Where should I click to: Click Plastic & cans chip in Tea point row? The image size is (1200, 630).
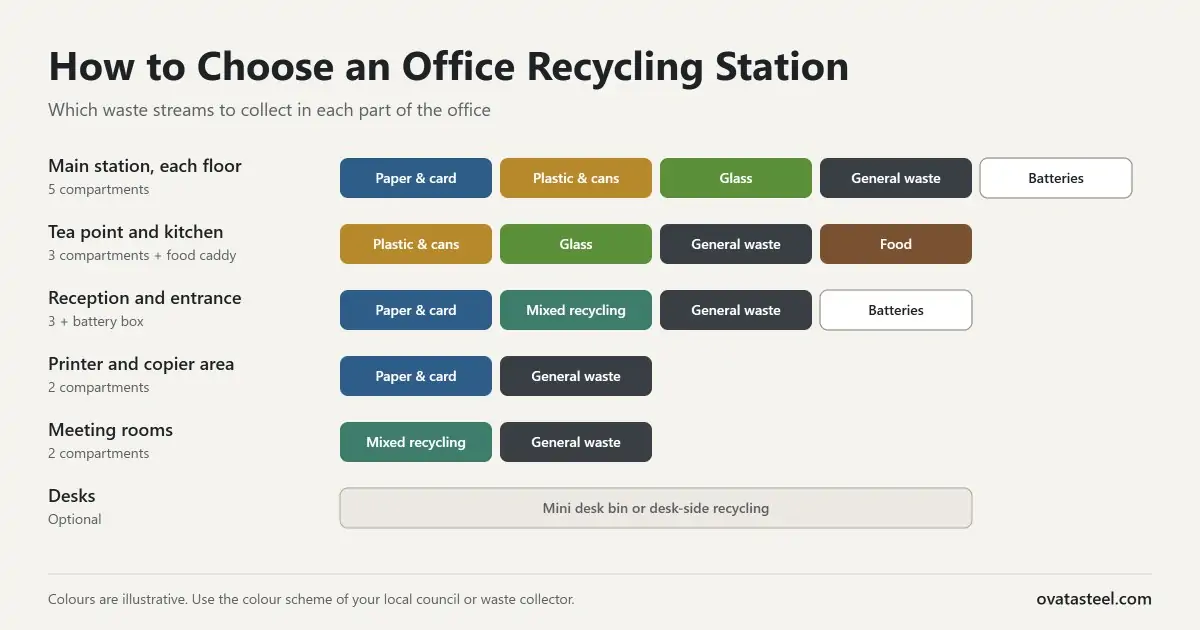416,244
